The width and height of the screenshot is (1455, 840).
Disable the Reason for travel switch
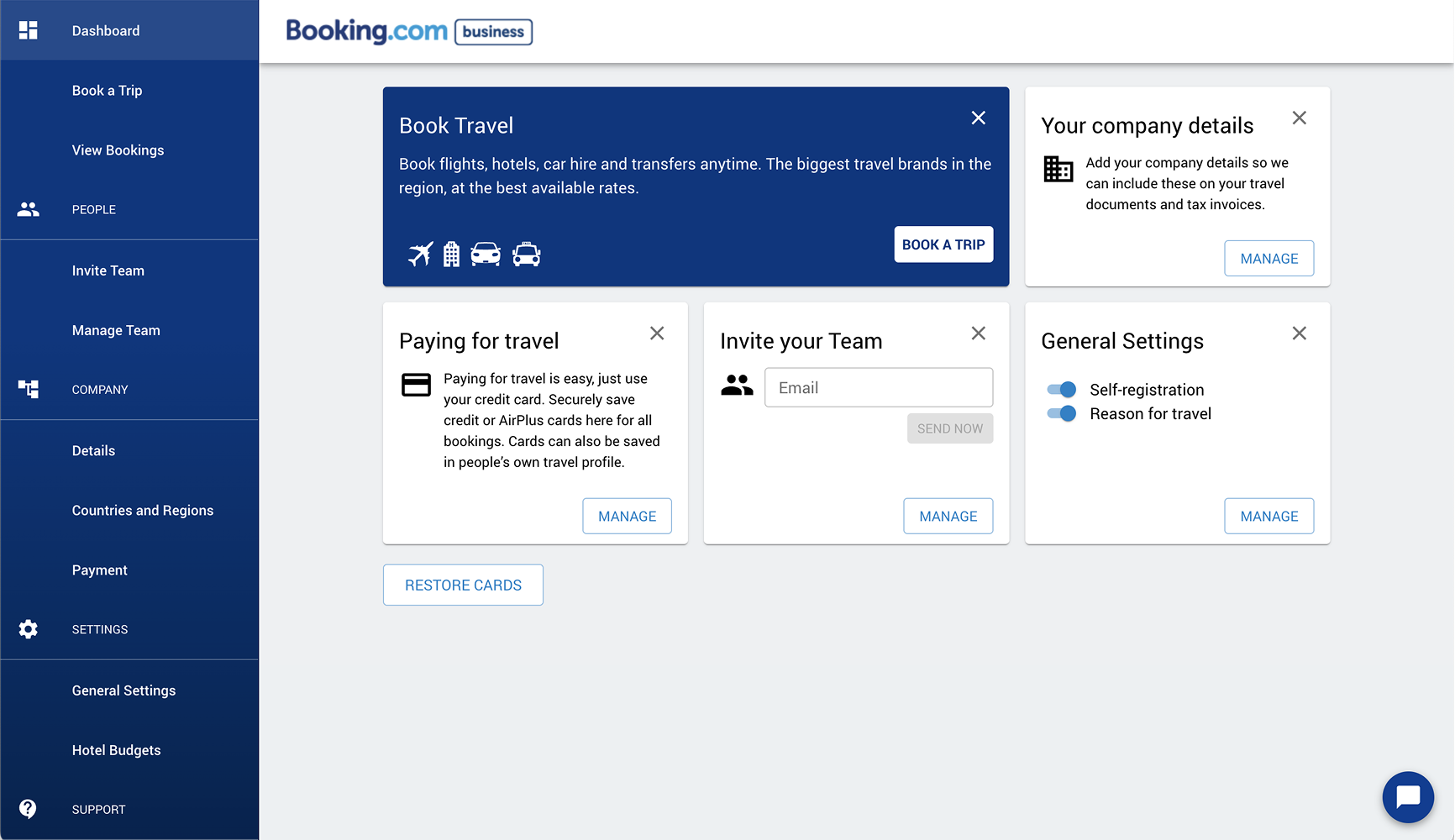[x=1062, y=413]
